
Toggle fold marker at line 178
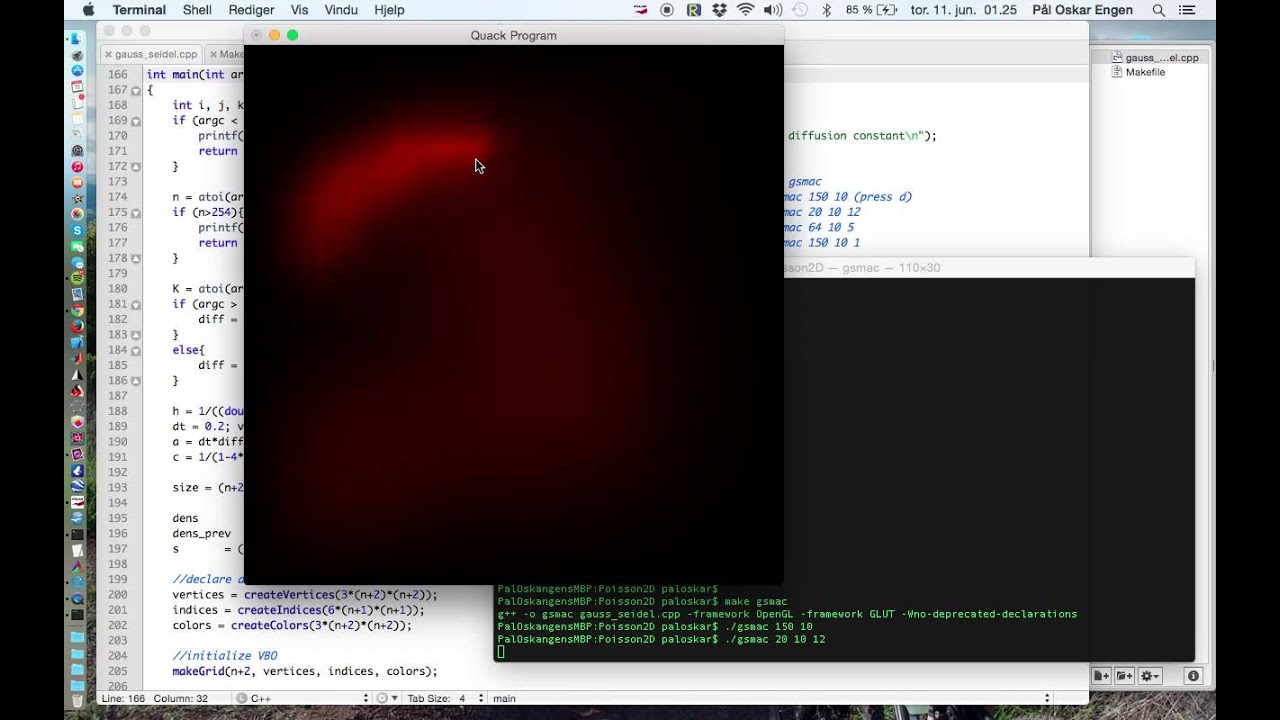pos(136,258)
